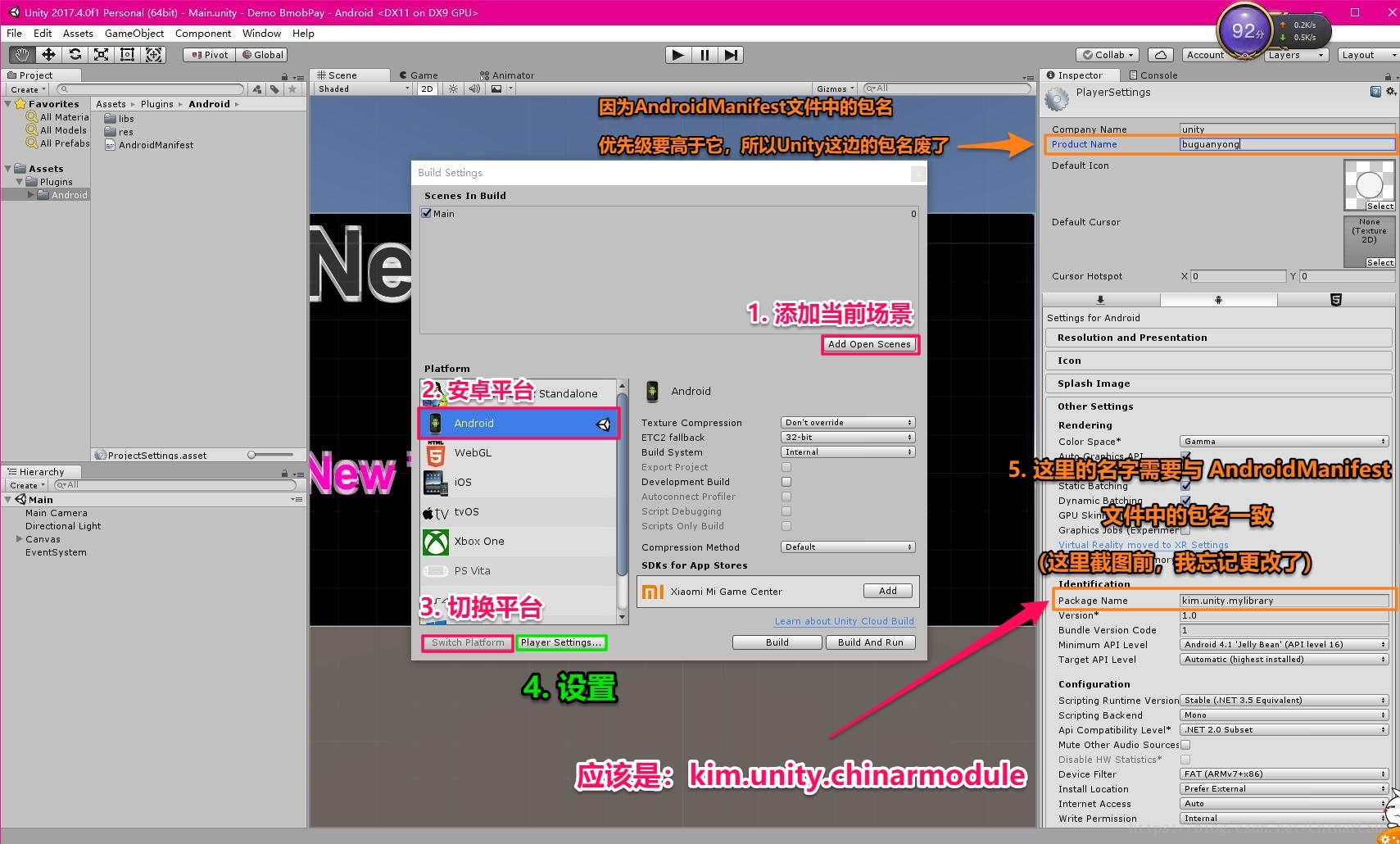The height and width of the screenshot is (844, 1400).
Task: Toggle scene lighting sun icon
Action: pos(452,88)
